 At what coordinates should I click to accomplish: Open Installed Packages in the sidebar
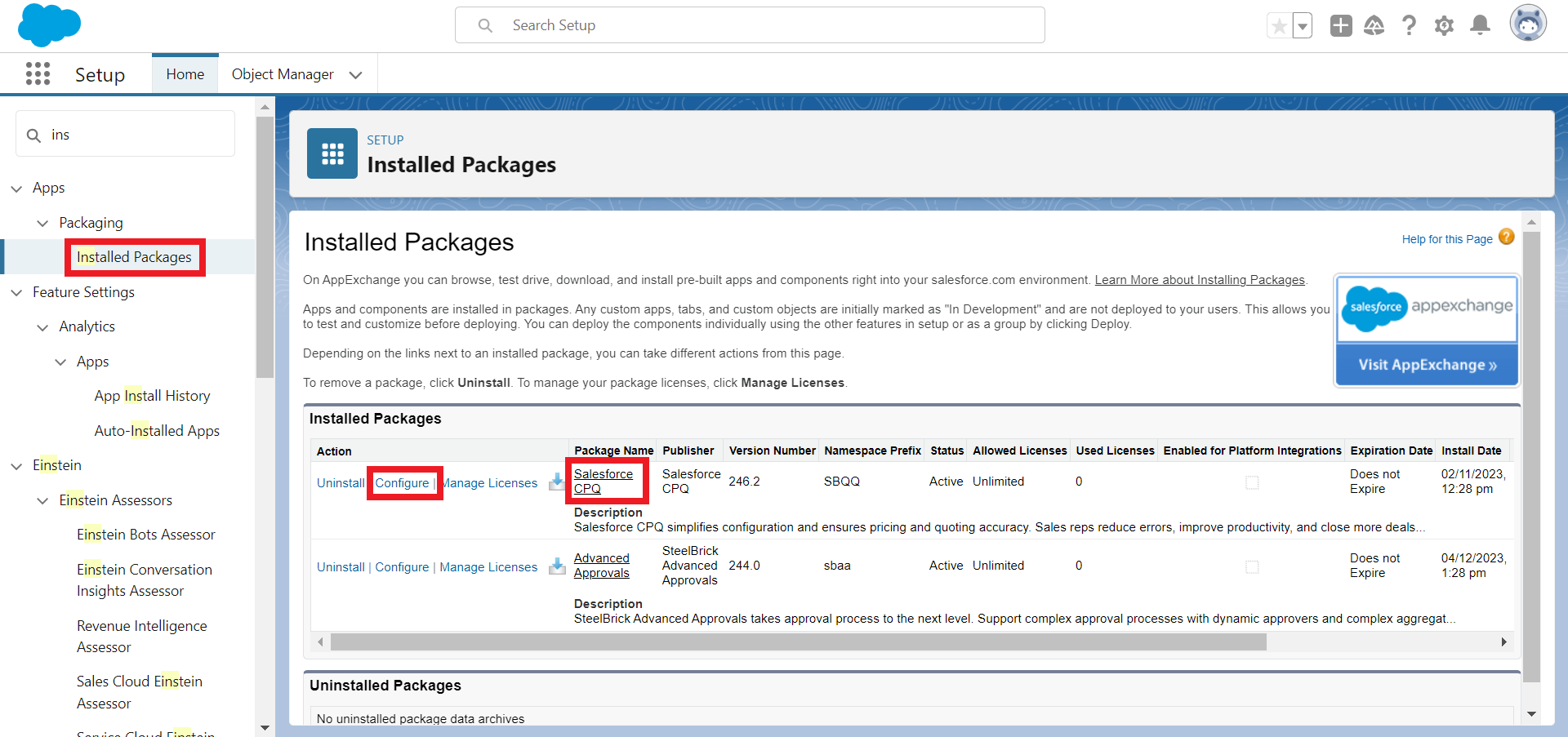134,257
